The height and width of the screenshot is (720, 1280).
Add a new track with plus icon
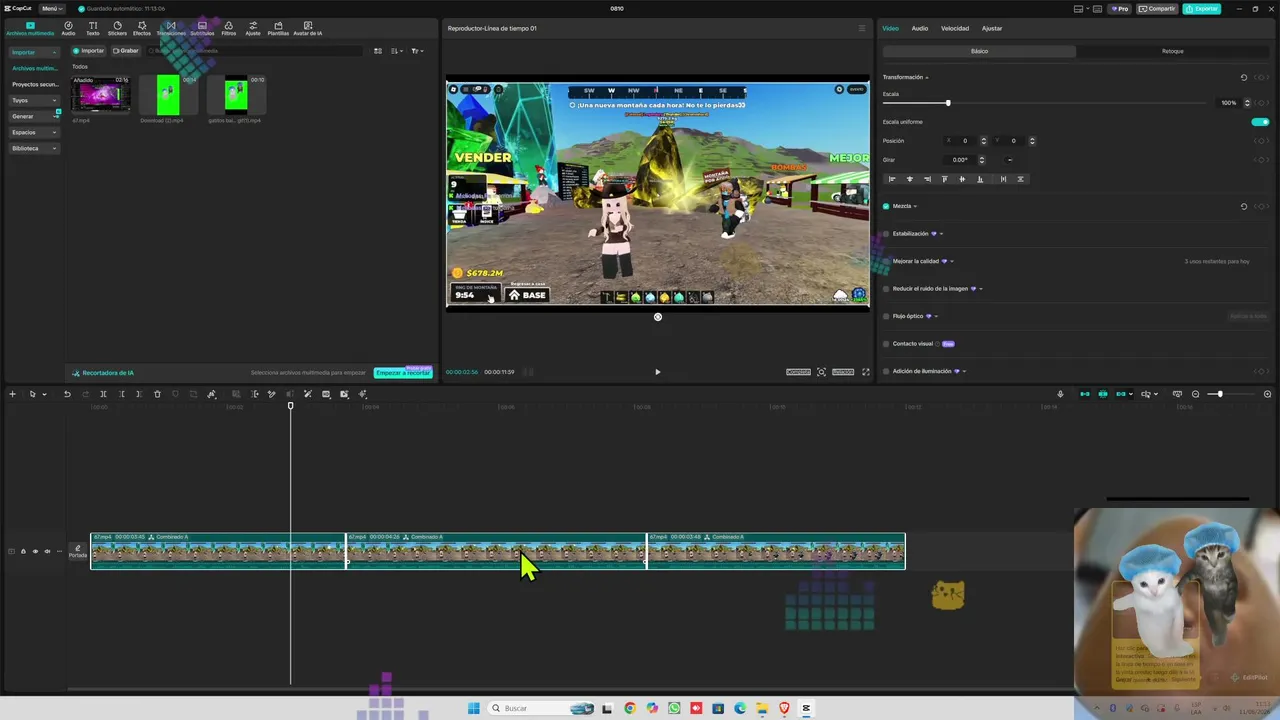click(13, 394)
